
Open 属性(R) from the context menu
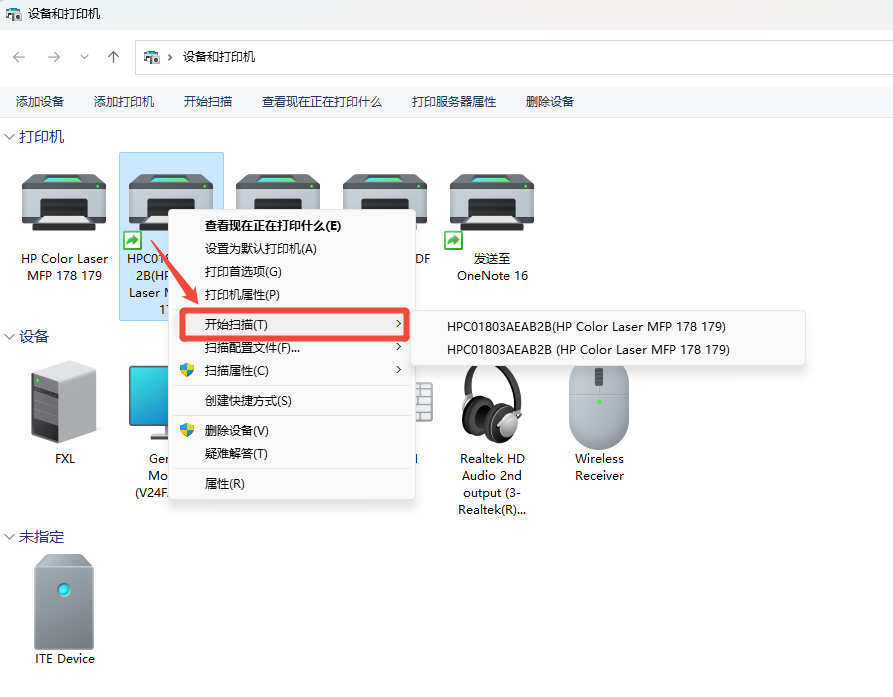coord(292,483)
